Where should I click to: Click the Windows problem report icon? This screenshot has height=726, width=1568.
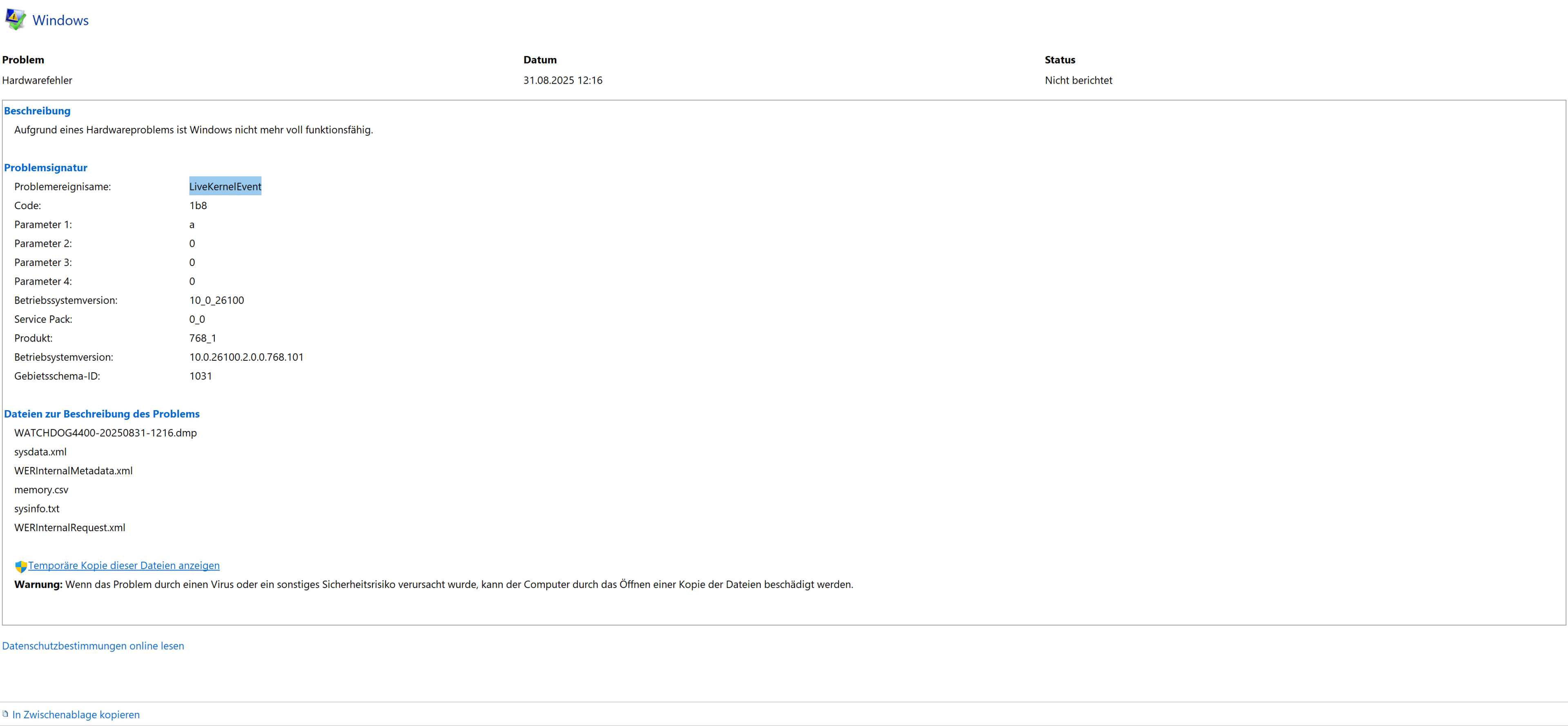[15, 19]
